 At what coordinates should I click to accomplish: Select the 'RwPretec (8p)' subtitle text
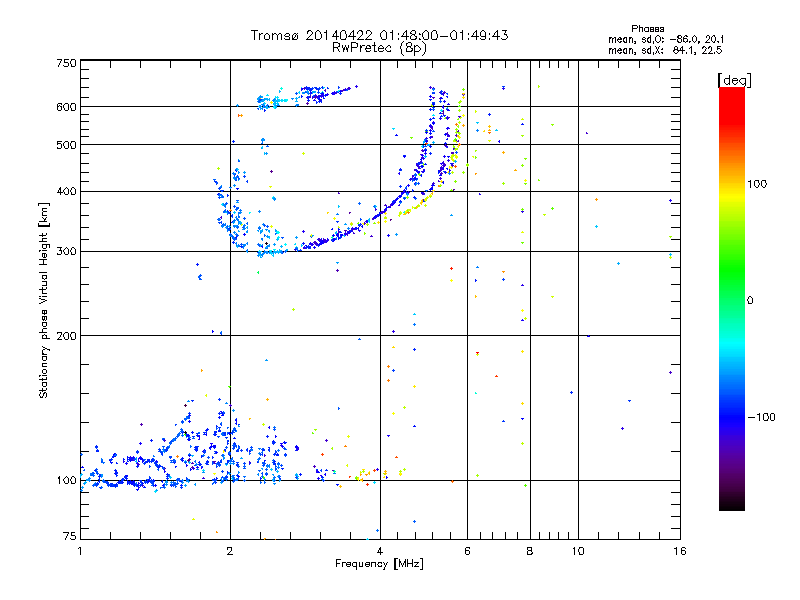pyautogui.click(x=379, y=48)
